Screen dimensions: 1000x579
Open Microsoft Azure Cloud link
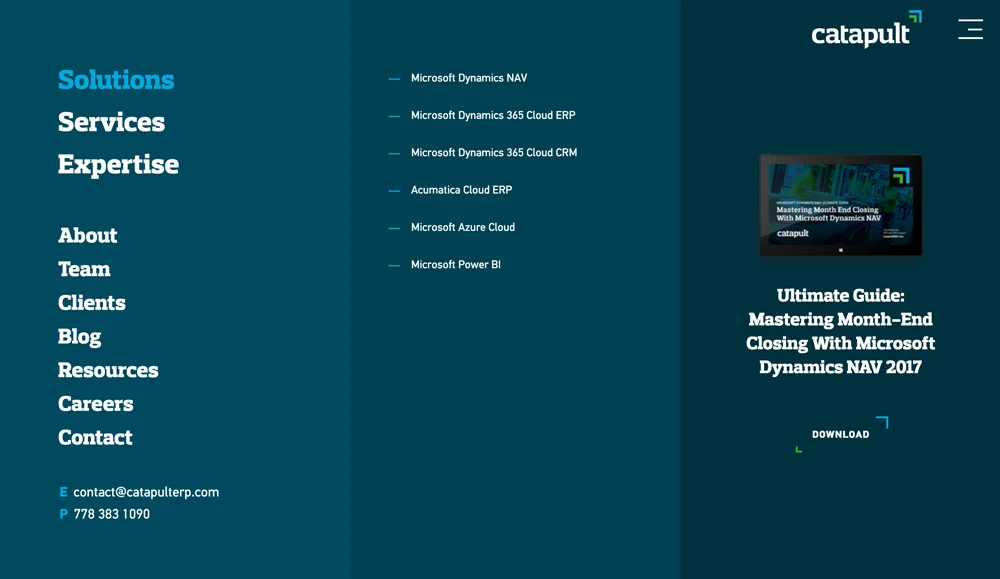[462, 227]
